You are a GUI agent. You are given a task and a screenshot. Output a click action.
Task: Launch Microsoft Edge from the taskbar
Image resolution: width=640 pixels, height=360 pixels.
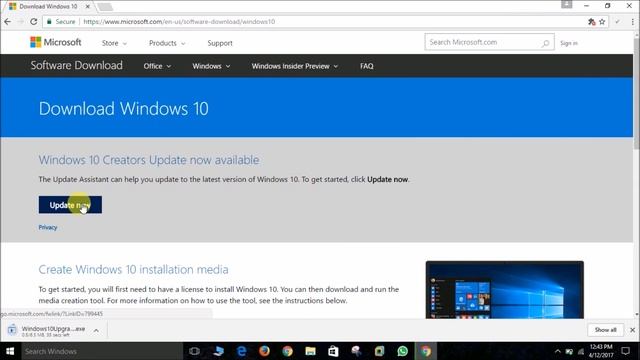(x=241, y=351)
